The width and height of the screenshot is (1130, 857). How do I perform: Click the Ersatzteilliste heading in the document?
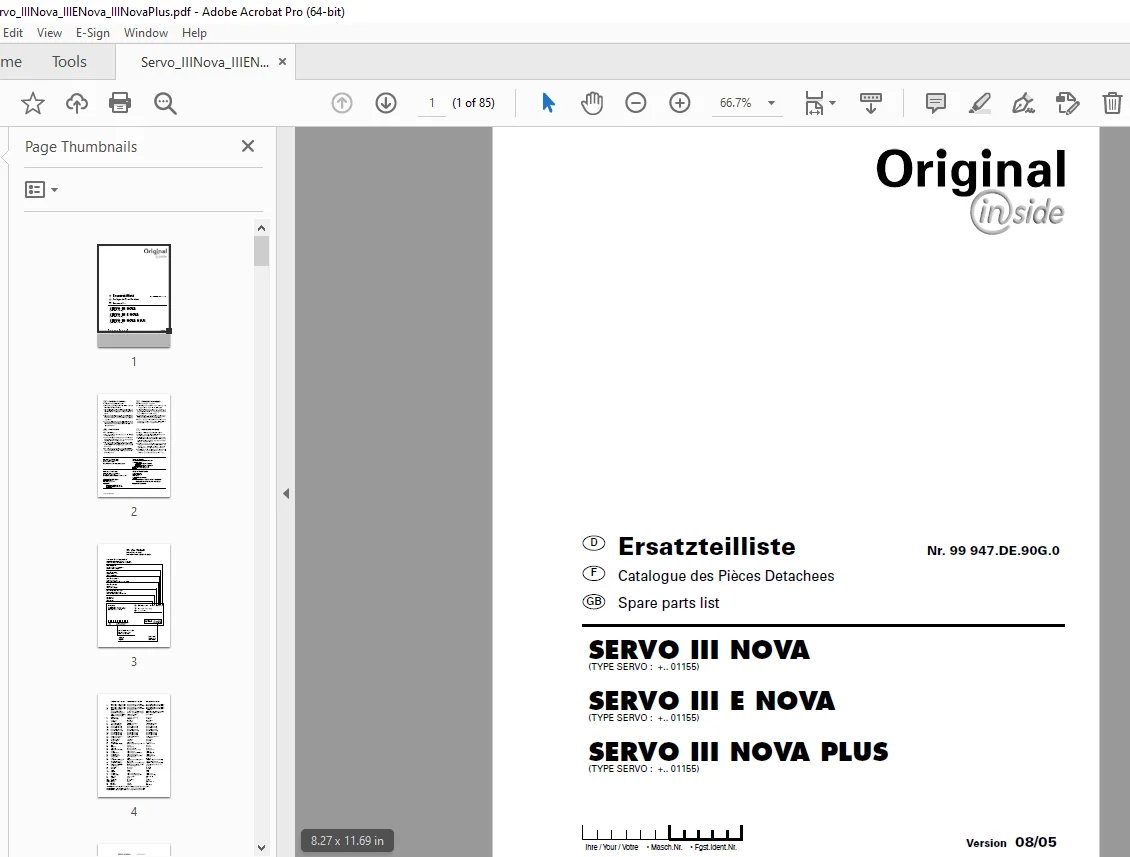pyautogui.click(x=706, y=546)
